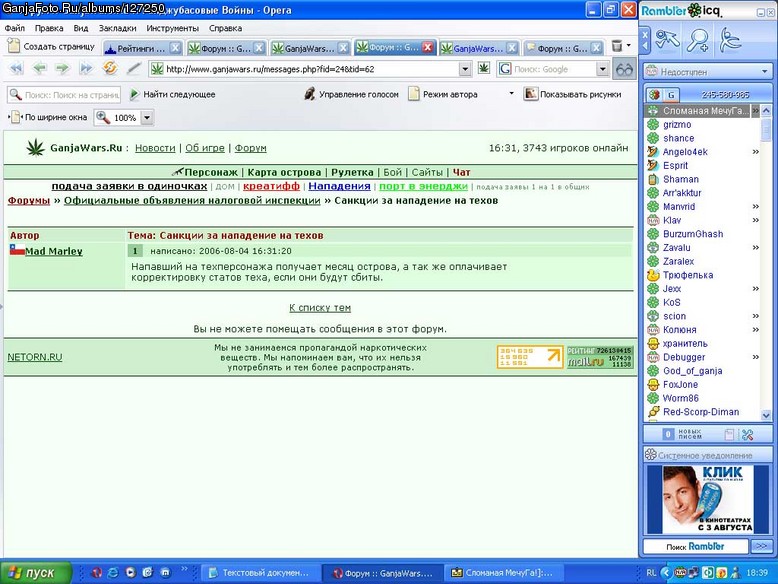Click the Mad Marley author link

[54, 252]
